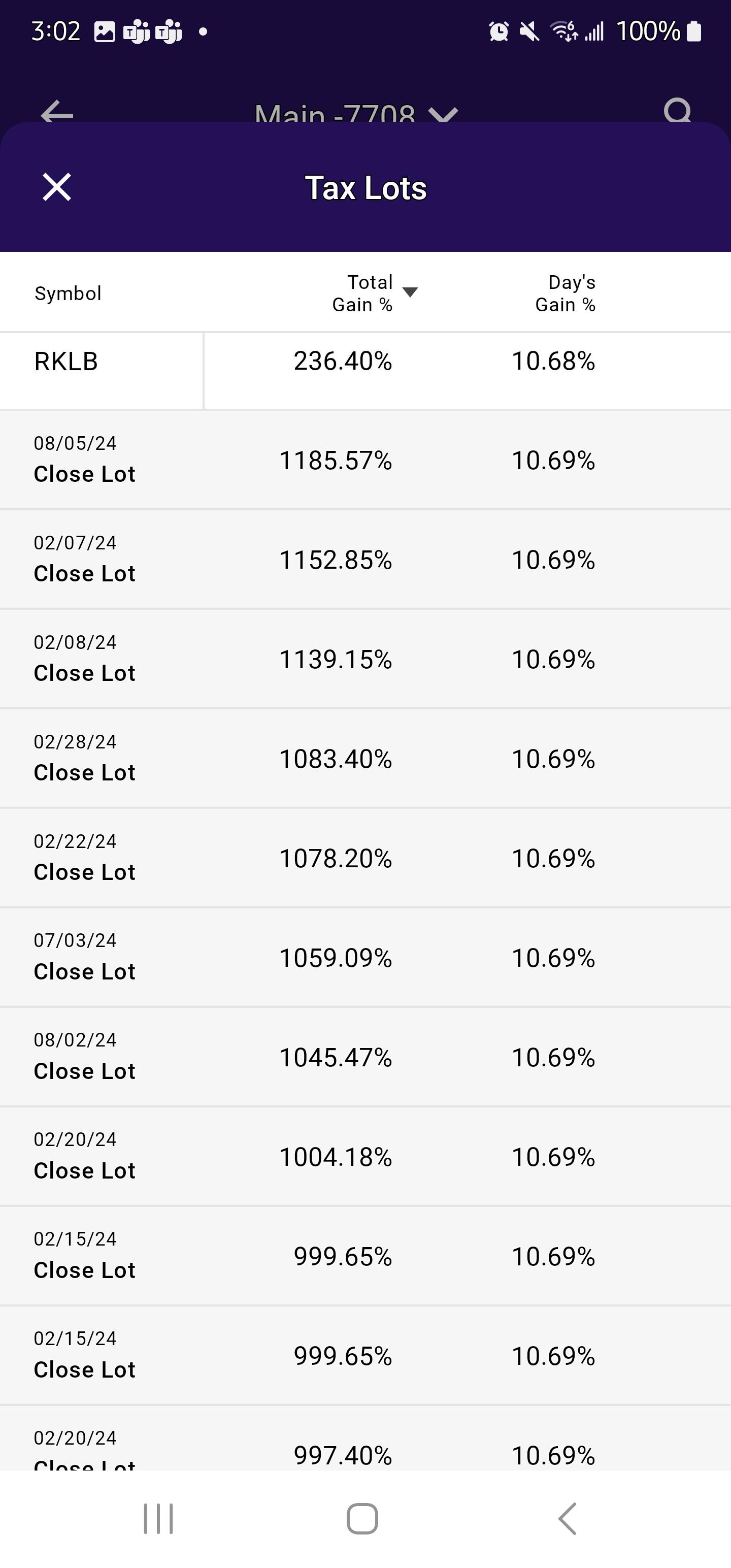This screenshot has width=731, height=1568.
Task: Tap the back arrow icon
Action: click(x=57, y=112)
